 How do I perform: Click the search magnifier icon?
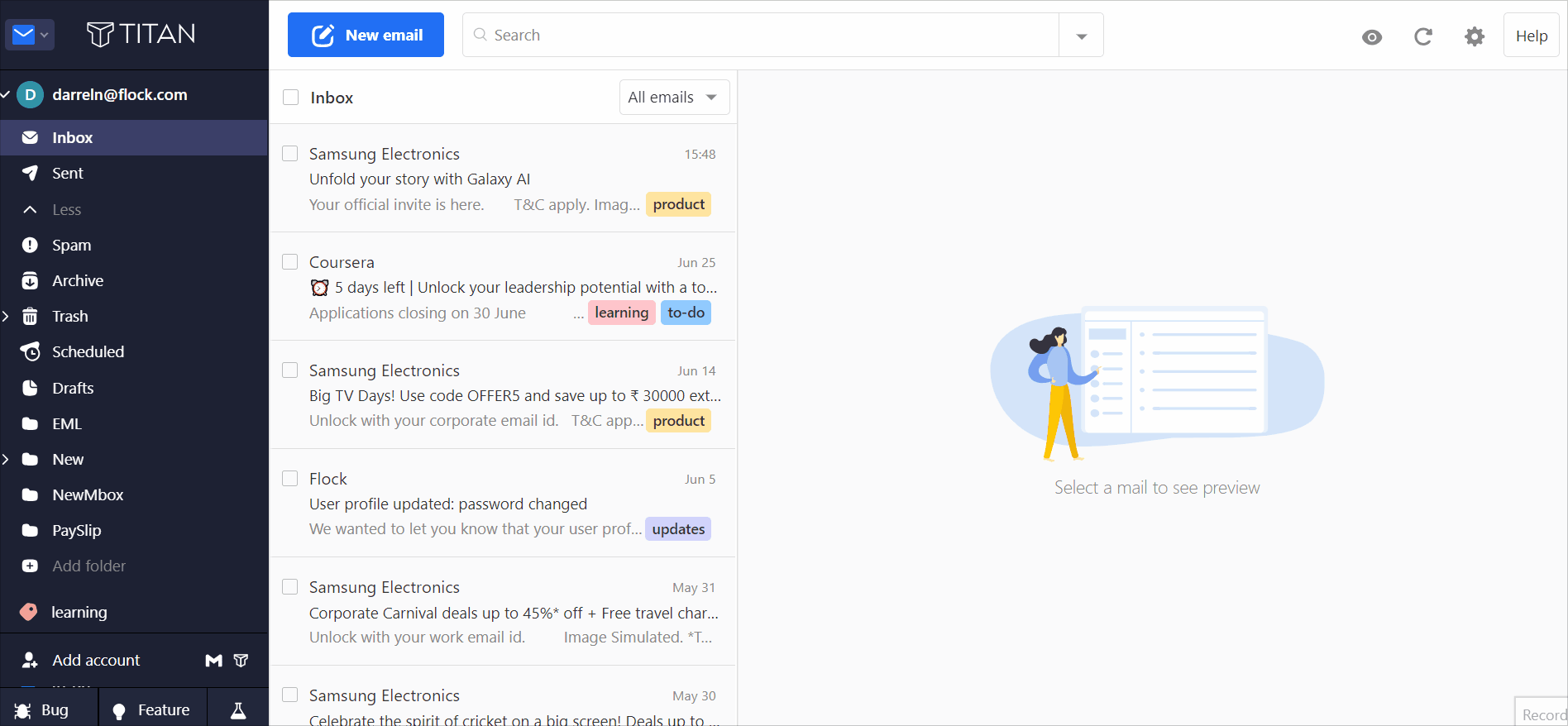point(480,35)
